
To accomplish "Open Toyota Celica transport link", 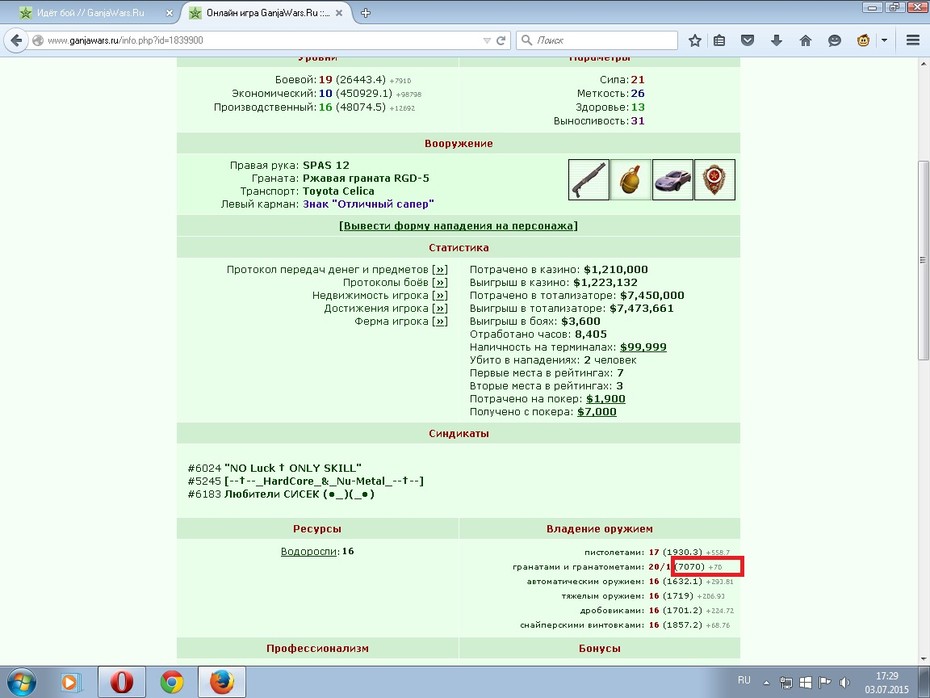I will tap(338, 192).
